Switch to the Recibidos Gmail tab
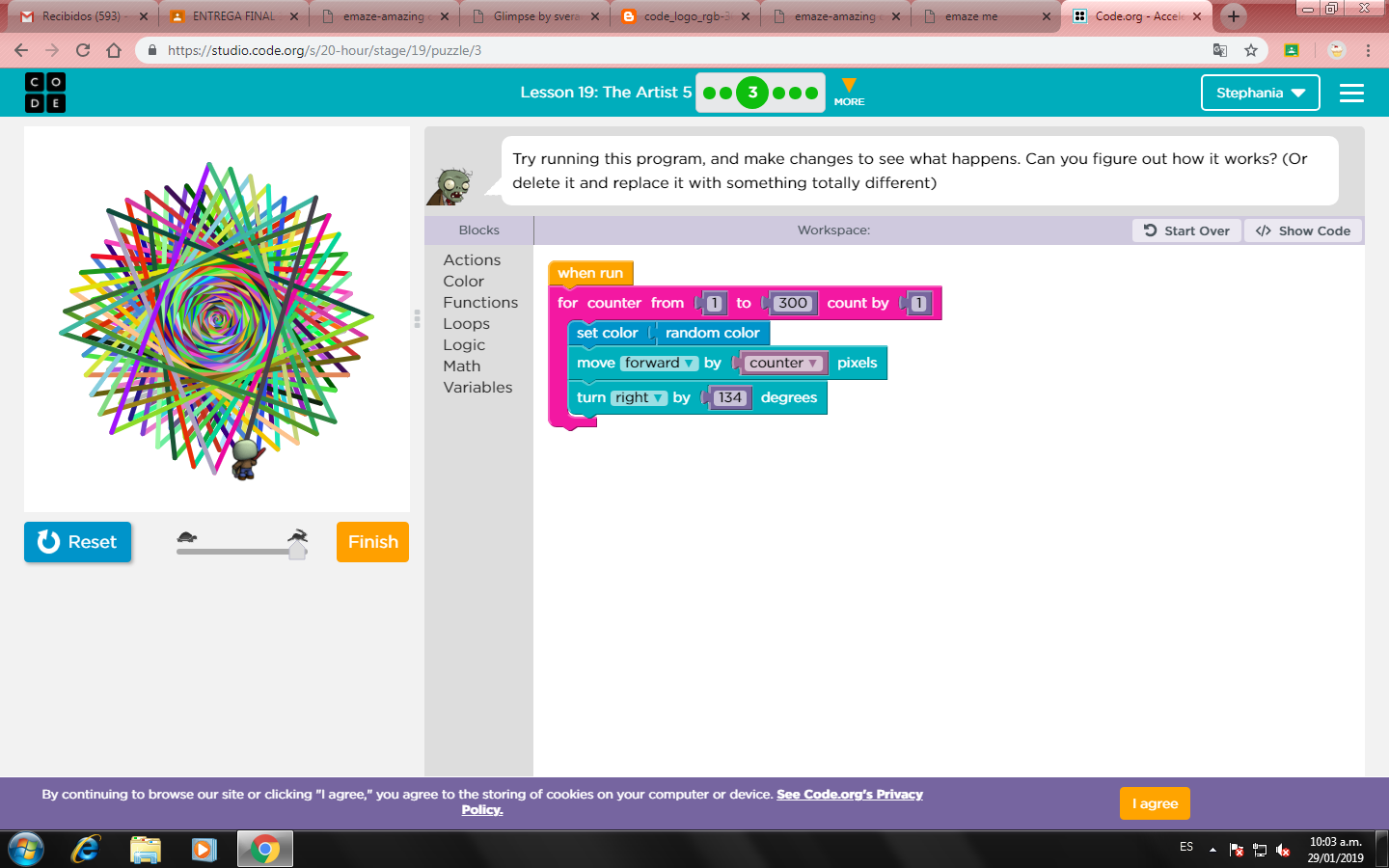This screenshot has width=1389, height=868. point(82,16)
